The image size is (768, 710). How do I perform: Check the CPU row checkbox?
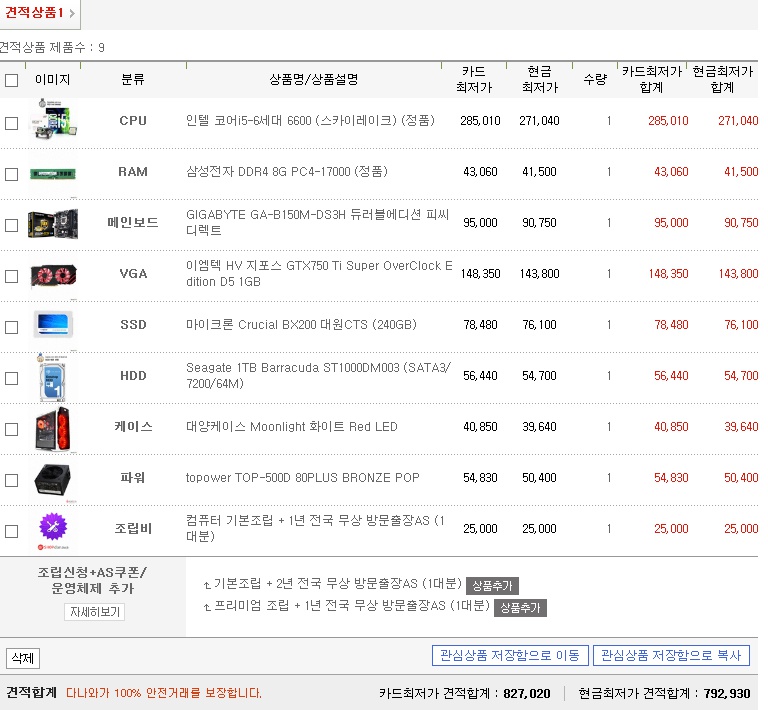coord(12,123)
